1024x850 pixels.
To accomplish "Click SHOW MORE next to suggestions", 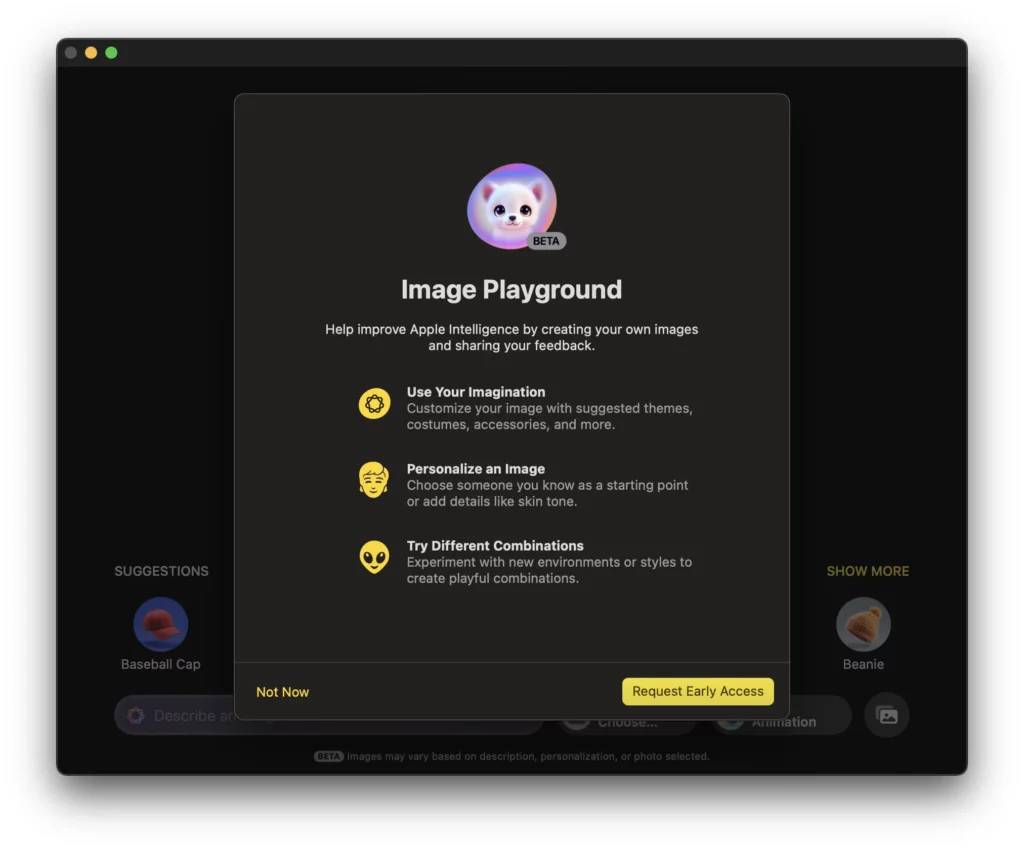I will [868, 571].
